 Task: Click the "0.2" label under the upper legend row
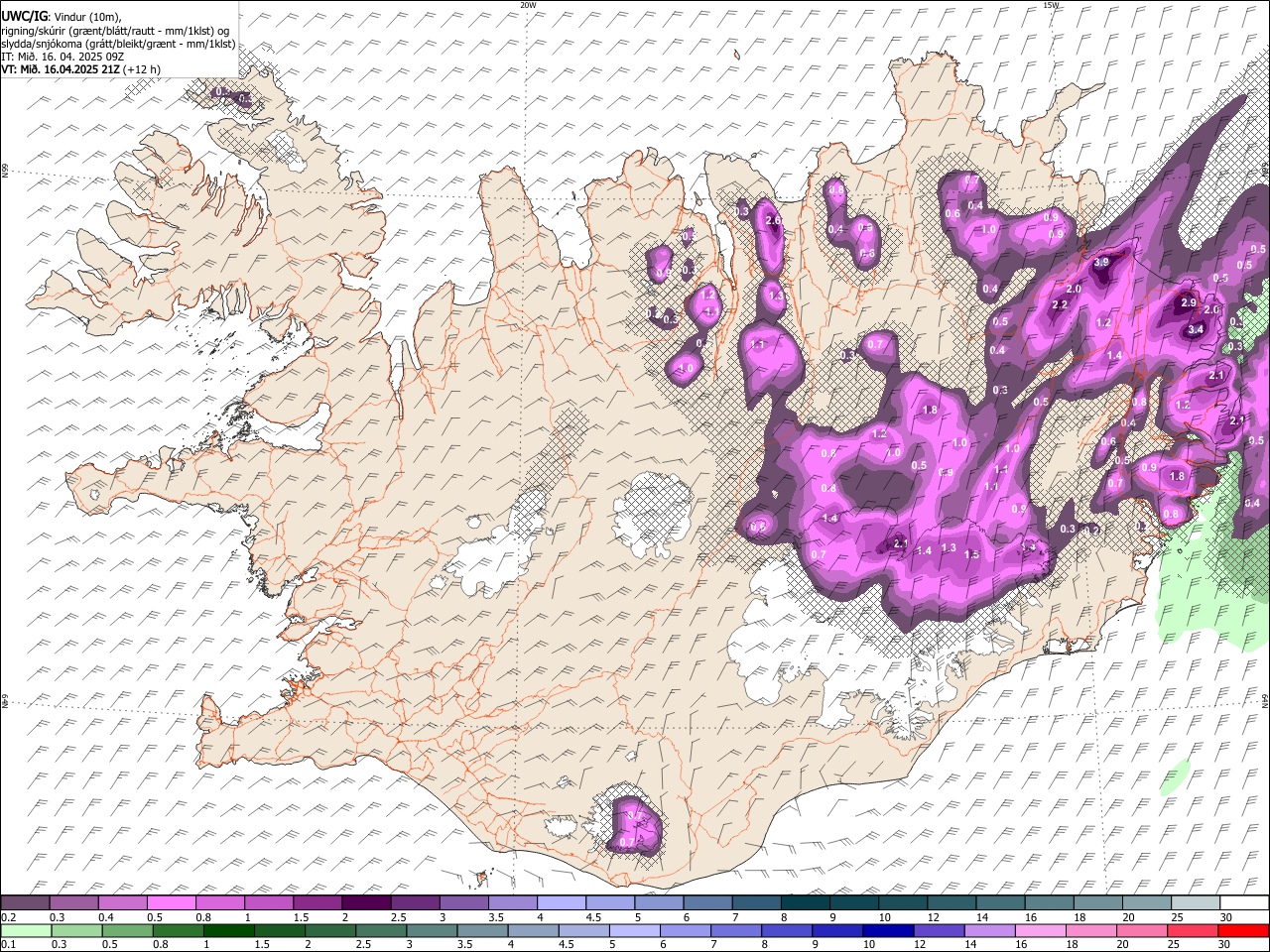8,917
